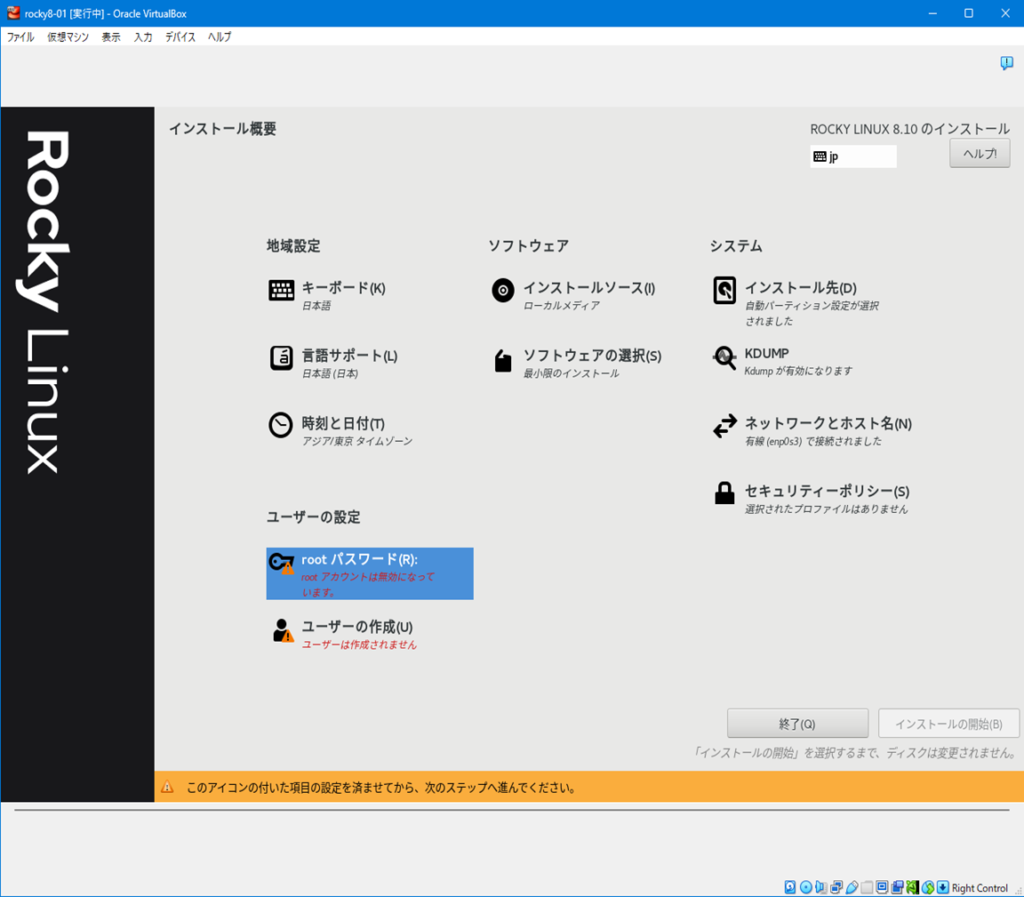The width and height of the screenshot is (1024, 897).
Task: Click the window resize grip at bottom-right
Action: [x=1019, y=891]
